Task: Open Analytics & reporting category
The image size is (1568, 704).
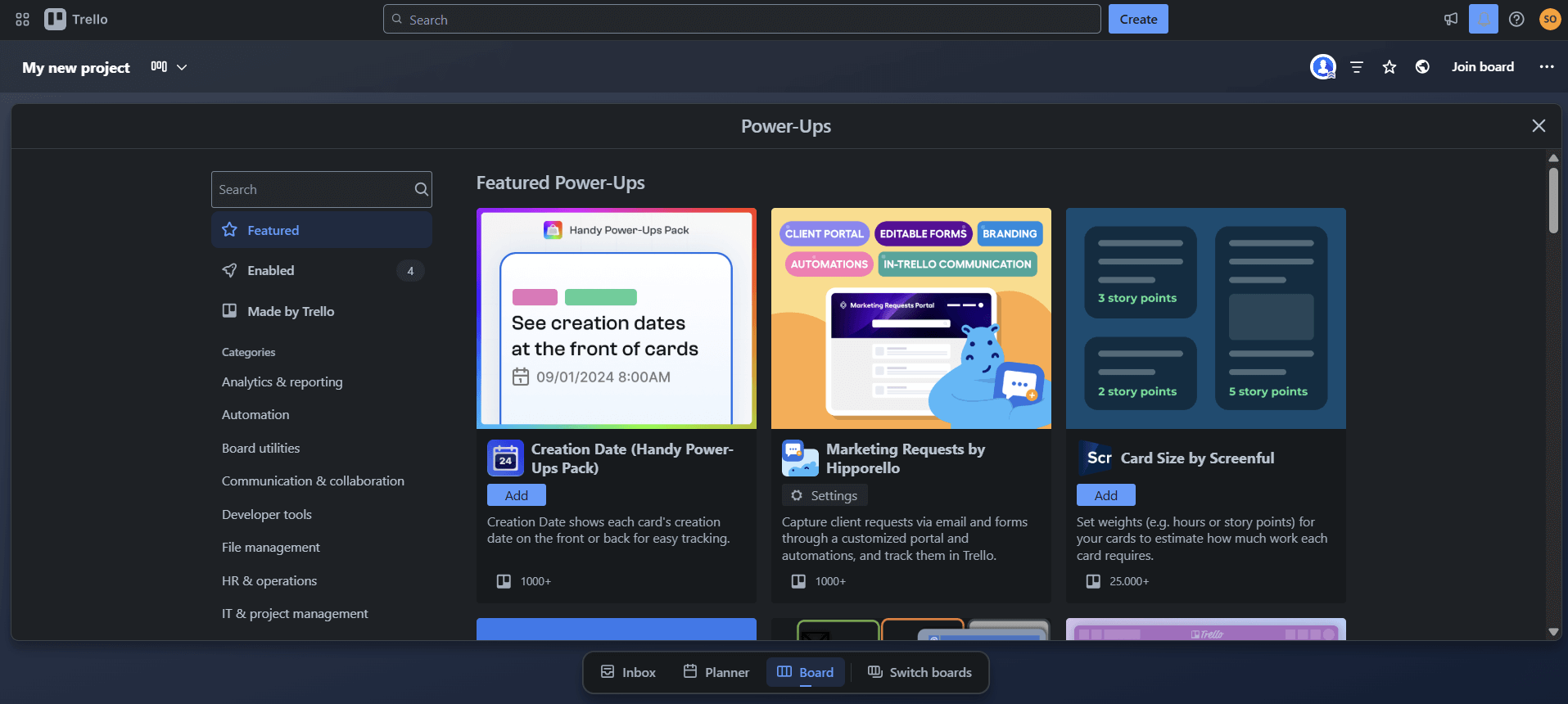Action: [282, 381]
